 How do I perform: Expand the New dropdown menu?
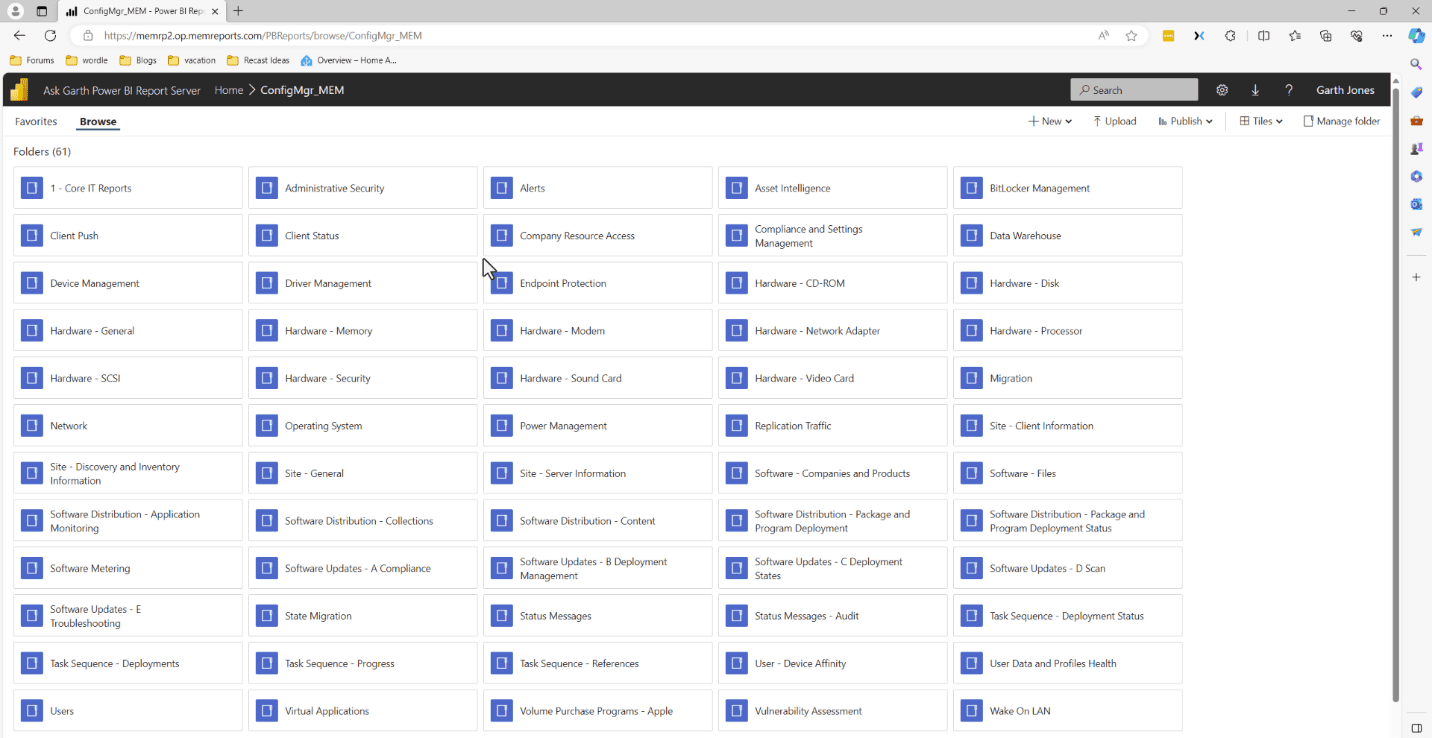(1050, 121)
